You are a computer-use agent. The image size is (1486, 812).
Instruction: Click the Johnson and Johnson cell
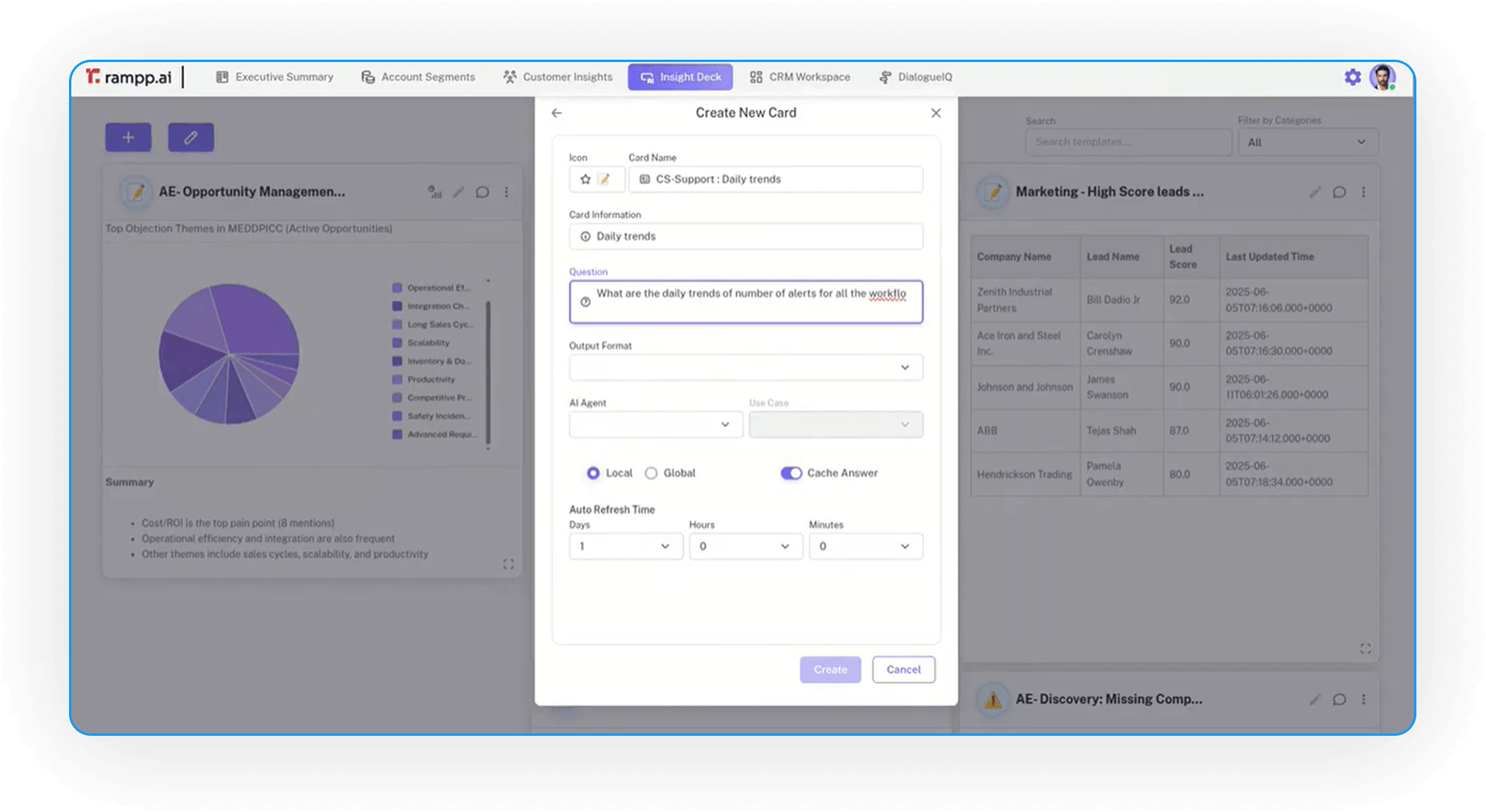[x=1025, y=387]
